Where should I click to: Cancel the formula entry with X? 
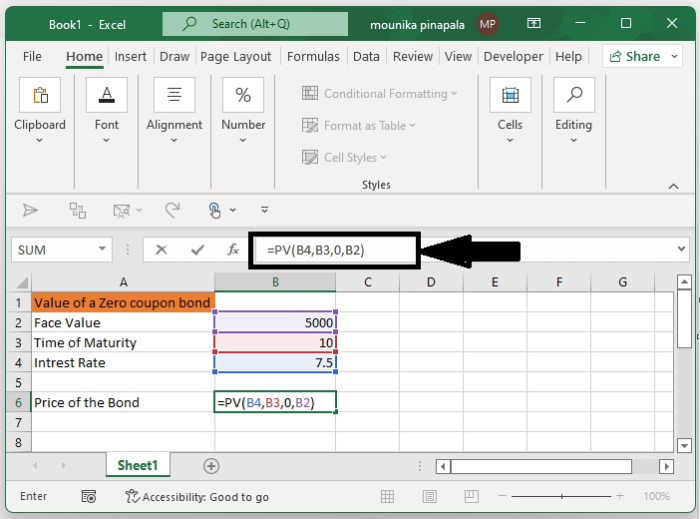click(161, 250)
